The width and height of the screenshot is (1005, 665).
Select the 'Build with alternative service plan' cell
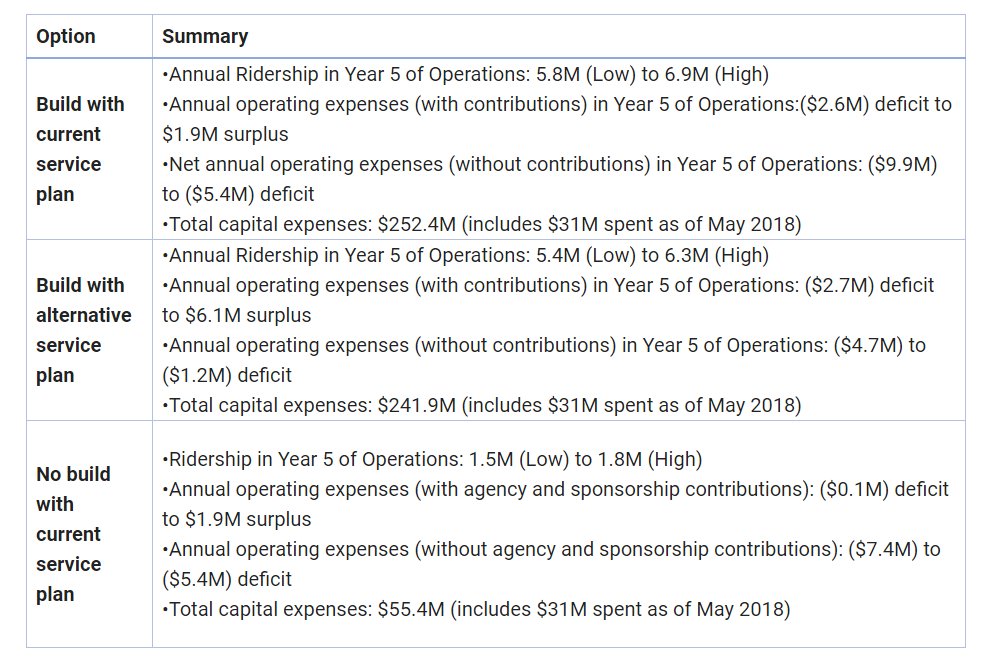[84, 330]
